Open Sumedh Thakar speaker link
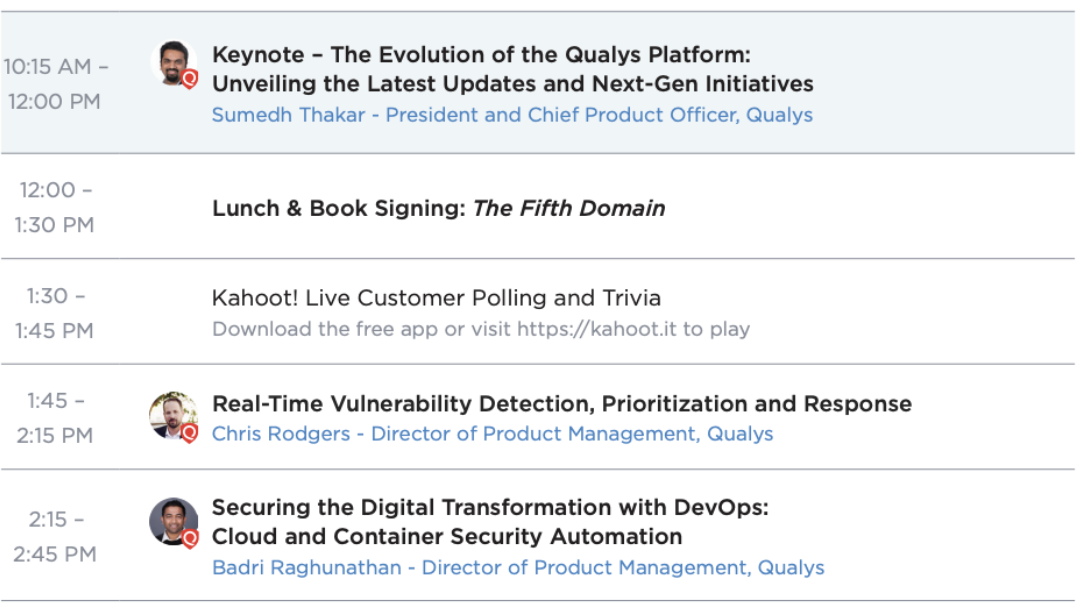1082x616 pixels. click(x=512, y=115)
